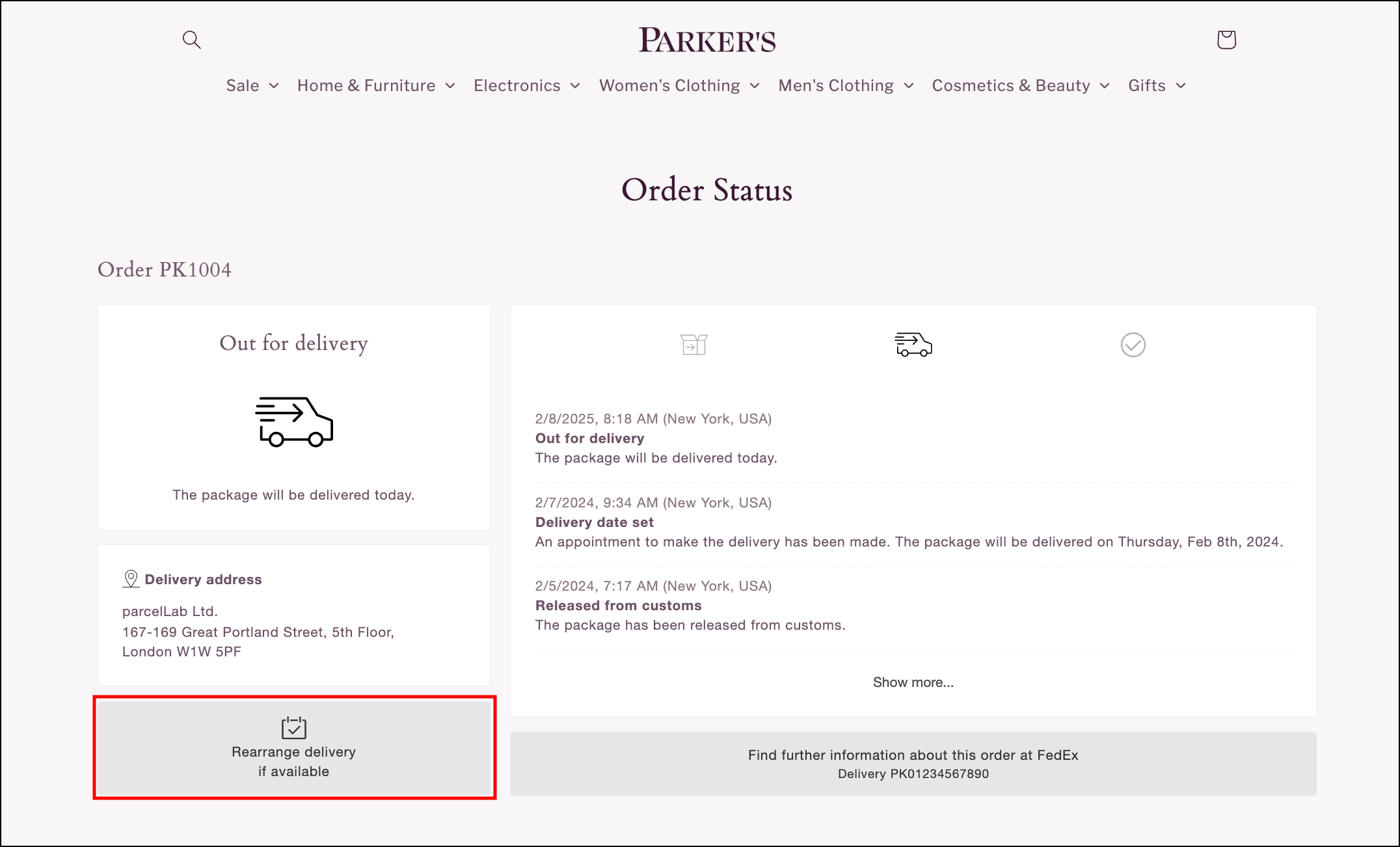
Task: Click the Parker's logo
Action: click(708, 39)
